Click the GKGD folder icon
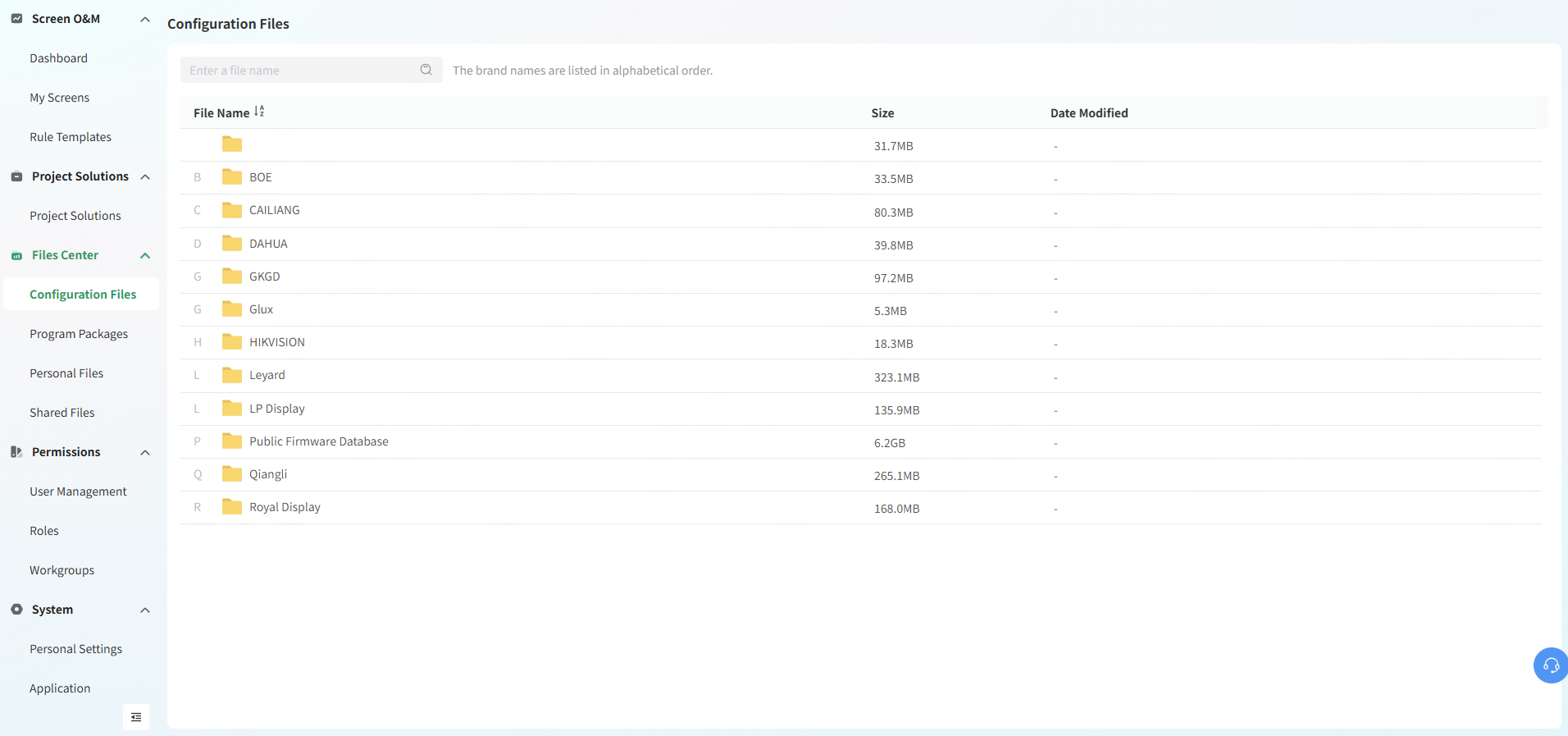 pyautogui.click(x=232, y=277)
